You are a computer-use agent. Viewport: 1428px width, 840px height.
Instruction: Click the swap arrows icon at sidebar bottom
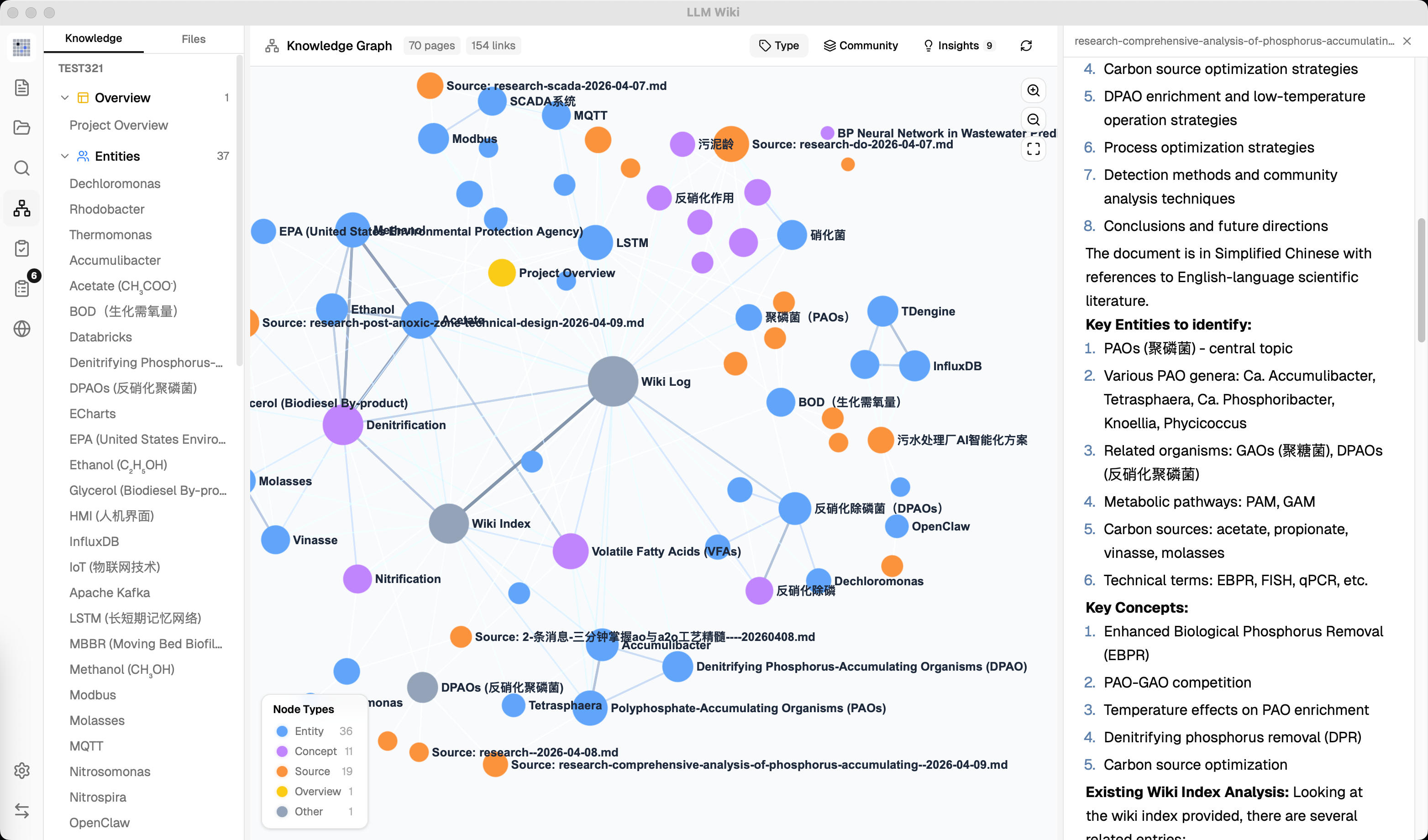[x=21, y=810]
